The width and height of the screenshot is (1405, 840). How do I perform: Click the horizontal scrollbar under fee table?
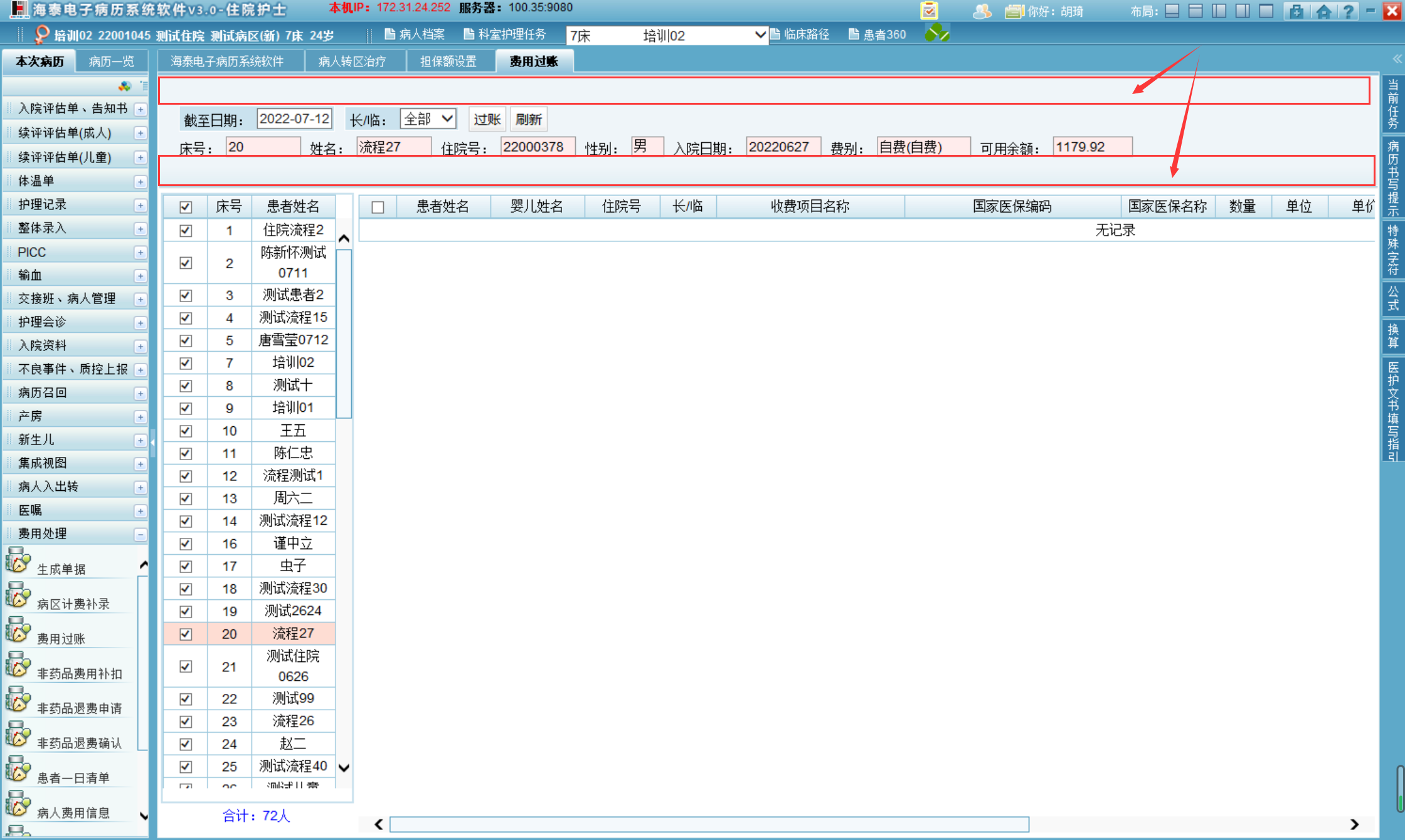point(709,824)
